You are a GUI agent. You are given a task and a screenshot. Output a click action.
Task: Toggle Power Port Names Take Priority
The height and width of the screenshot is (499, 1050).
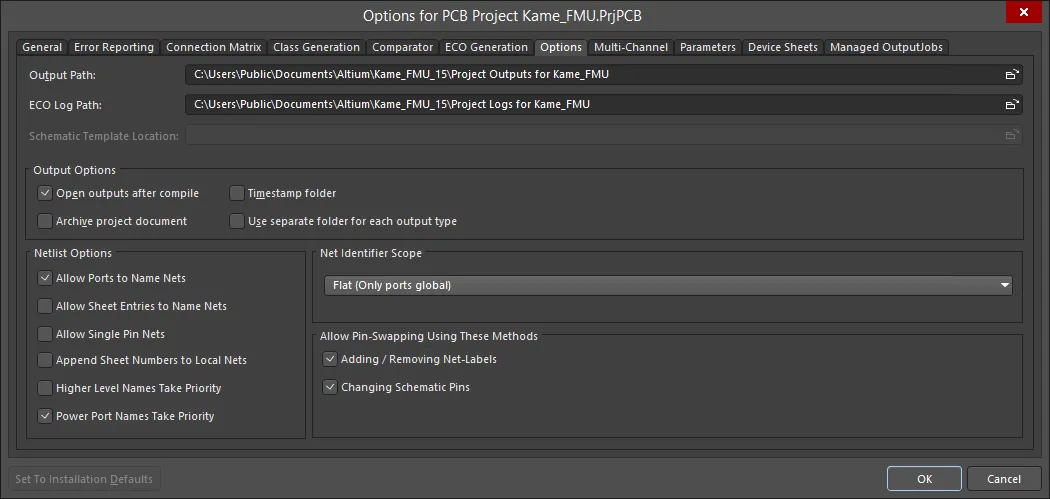[x=45, y=416]
